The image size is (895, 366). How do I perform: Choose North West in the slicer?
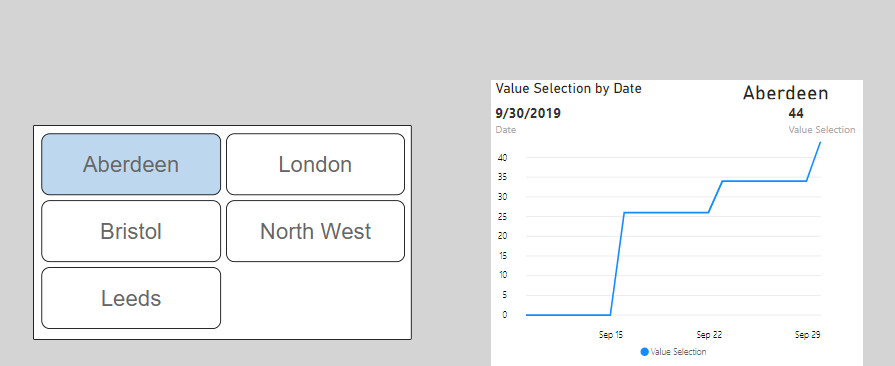point(315,231)
